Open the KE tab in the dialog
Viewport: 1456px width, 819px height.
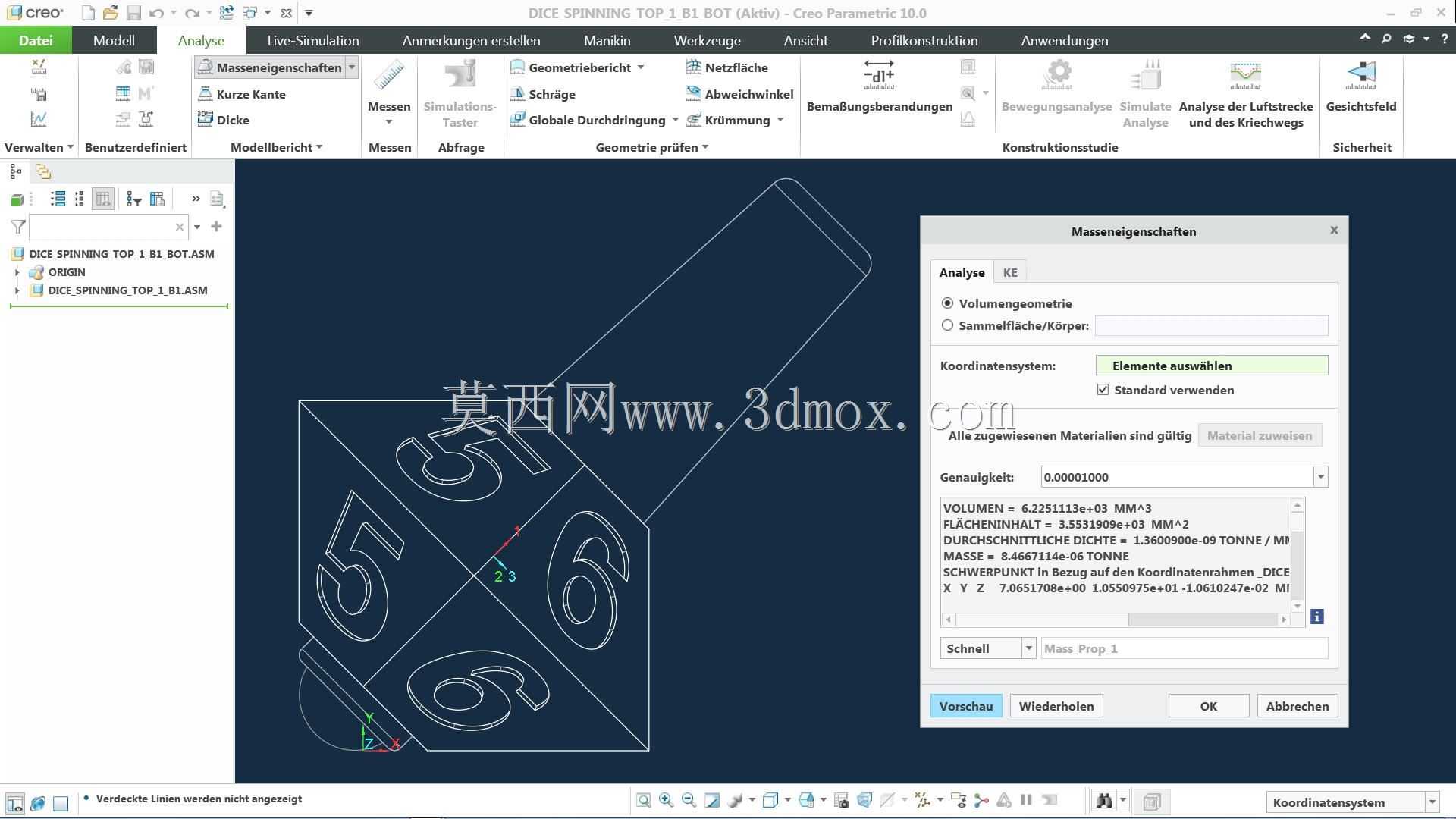tap(1009, 272)
